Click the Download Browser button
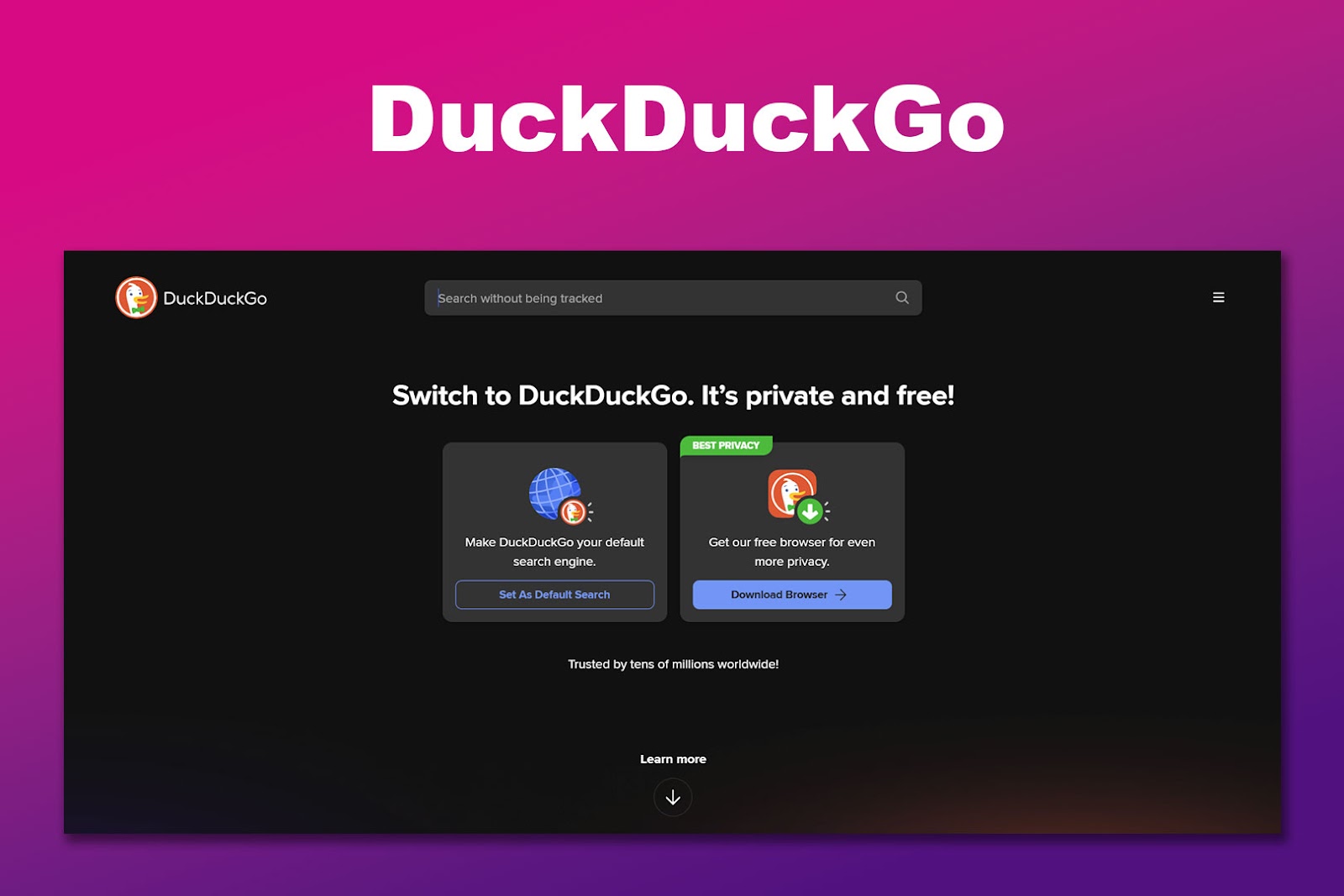1344x896 pixels. (792, 595)
